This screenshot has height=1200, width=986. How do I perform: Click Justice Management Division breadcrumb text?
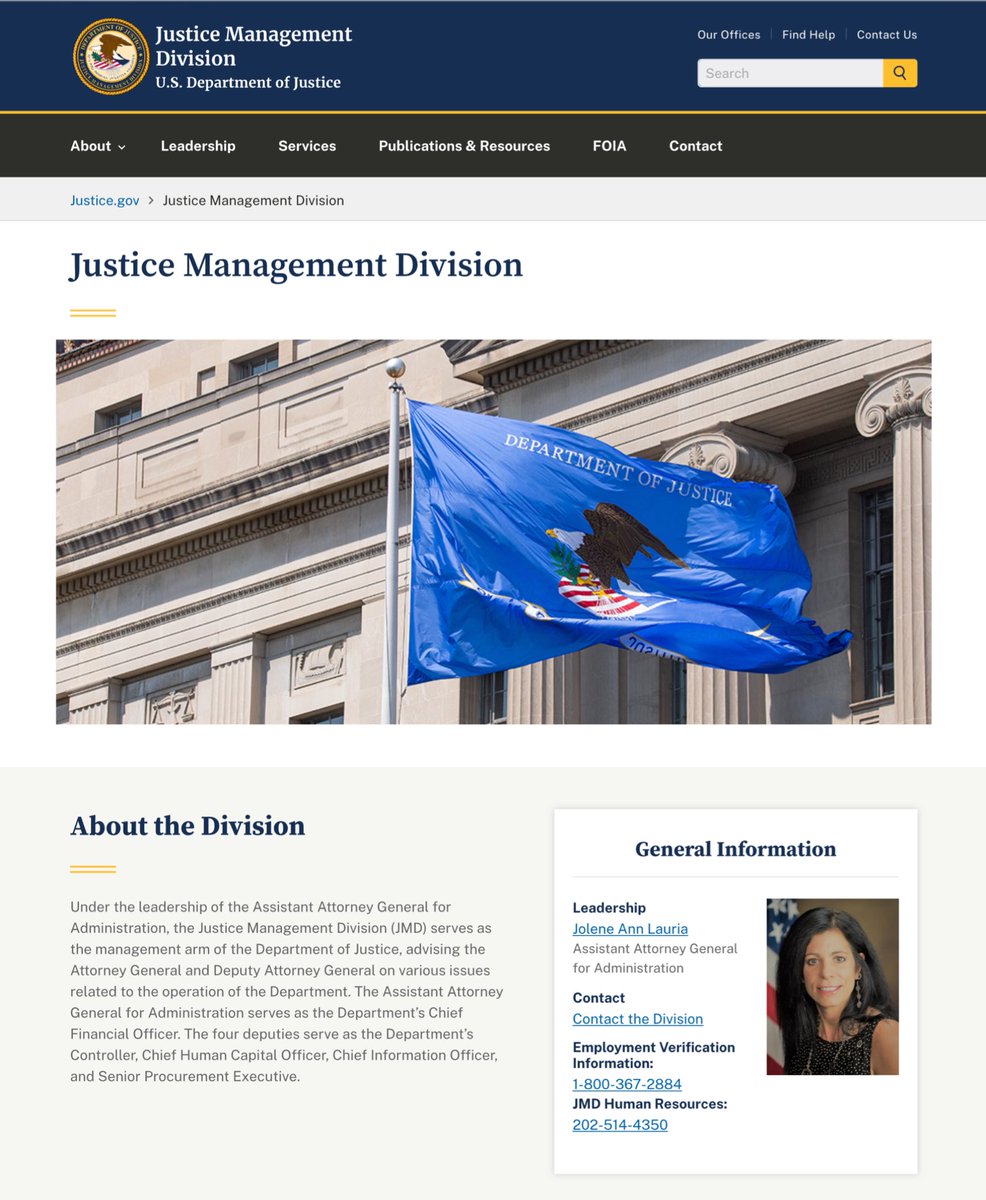coord(253,200)
